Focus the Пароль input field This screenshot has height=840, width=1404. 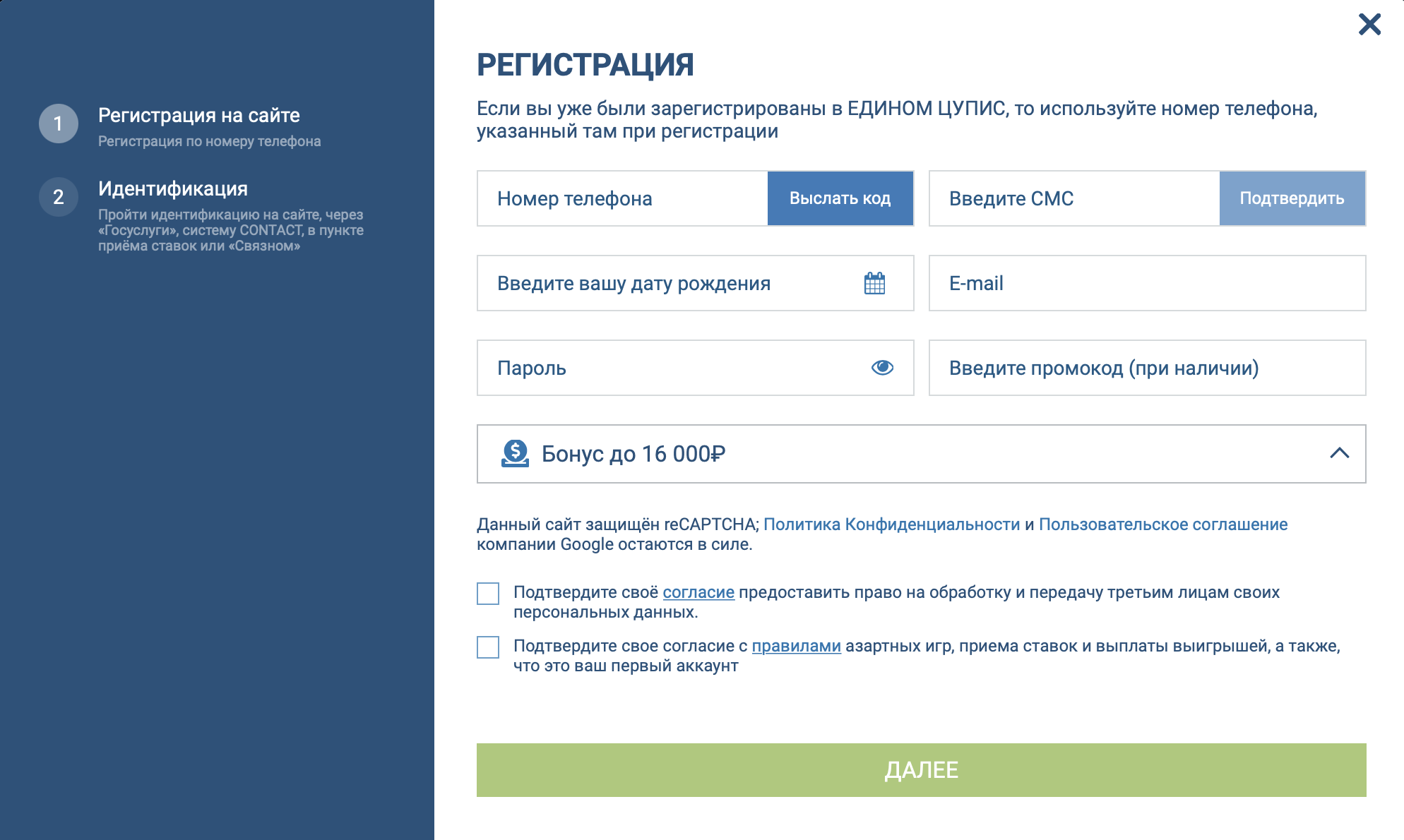[696, 368]
